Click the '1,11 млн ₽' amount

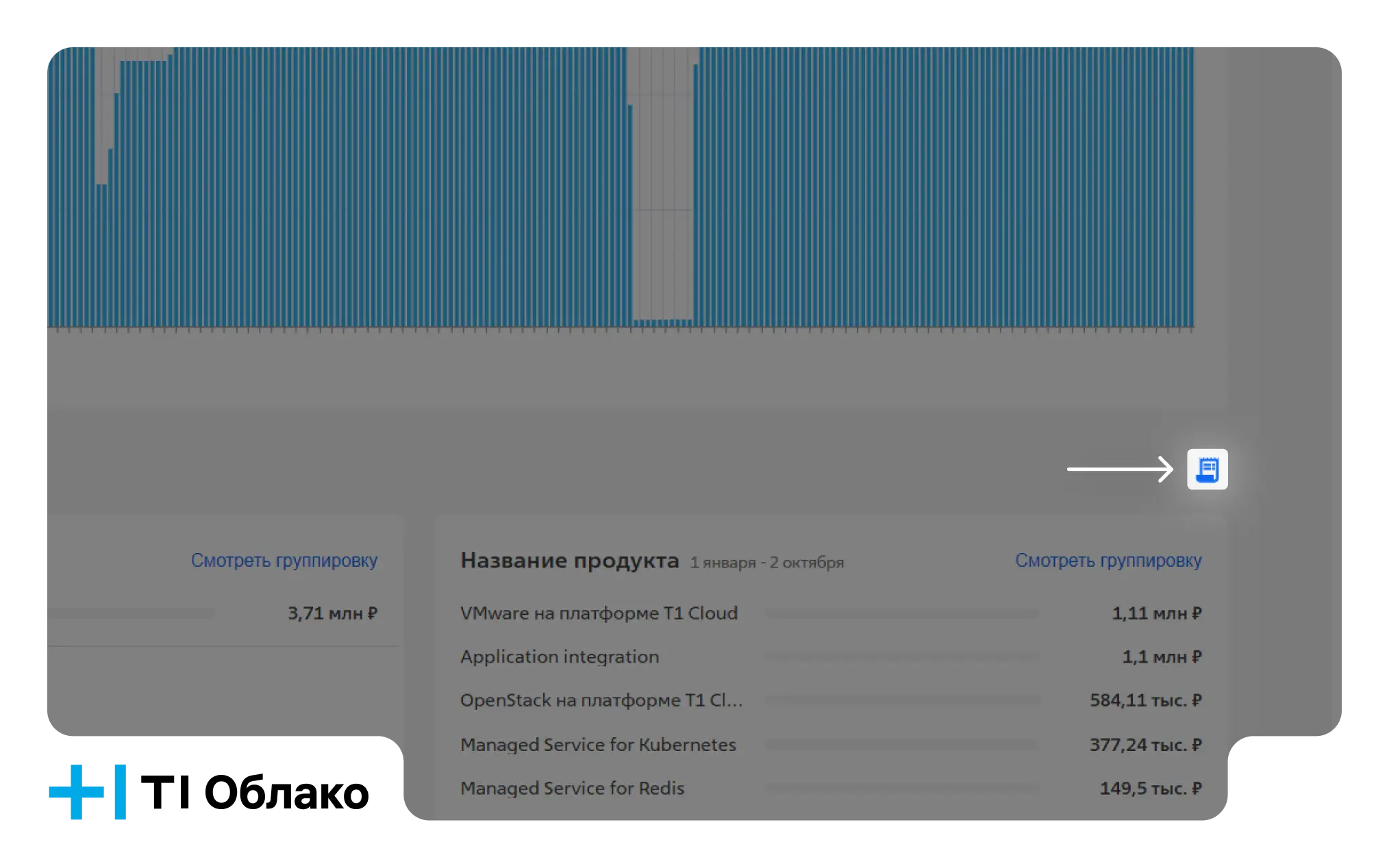point(1157,613)
